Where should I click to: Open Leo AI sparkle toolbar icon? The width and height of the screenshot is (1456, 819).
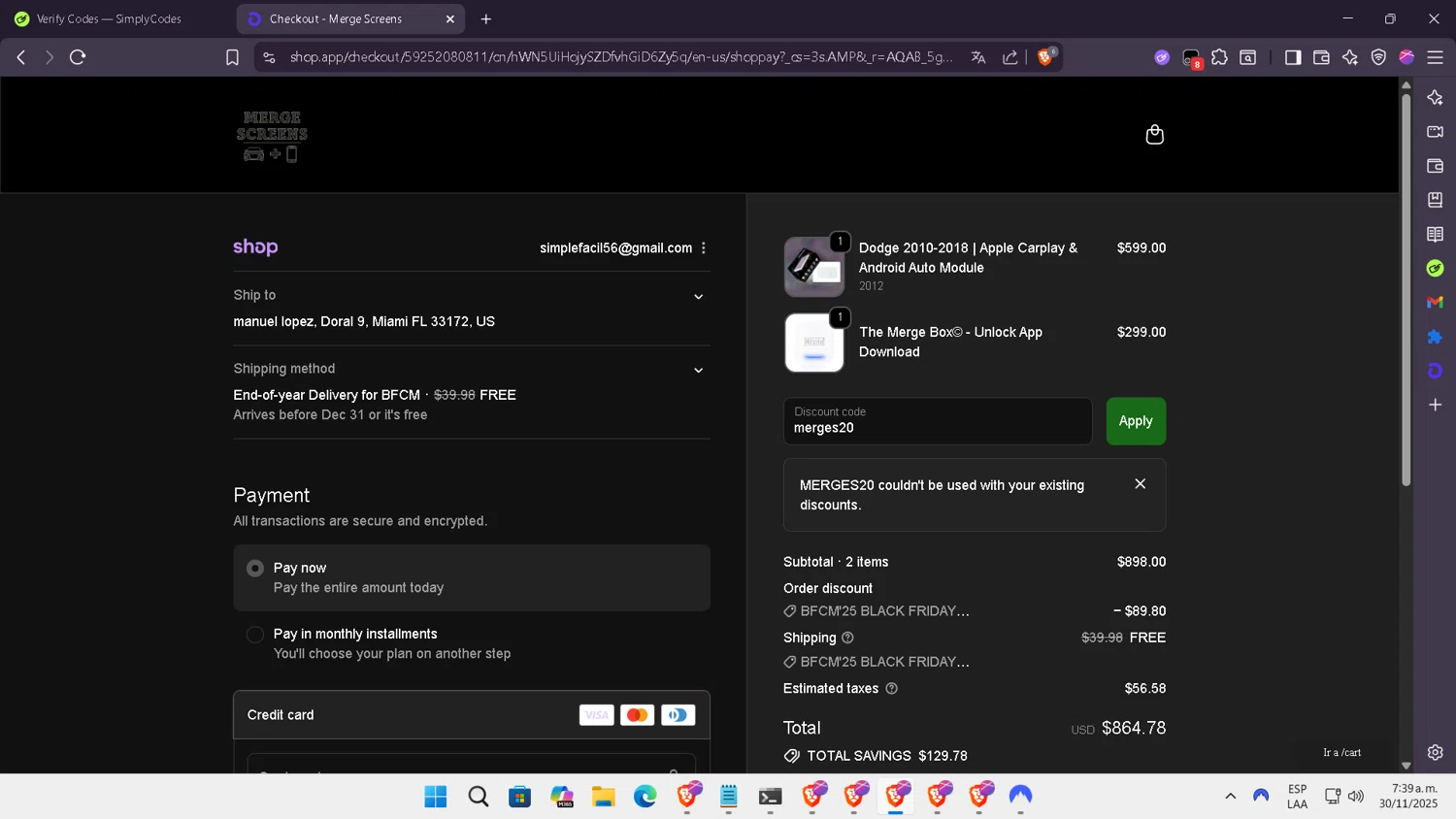coord(1350,57)
